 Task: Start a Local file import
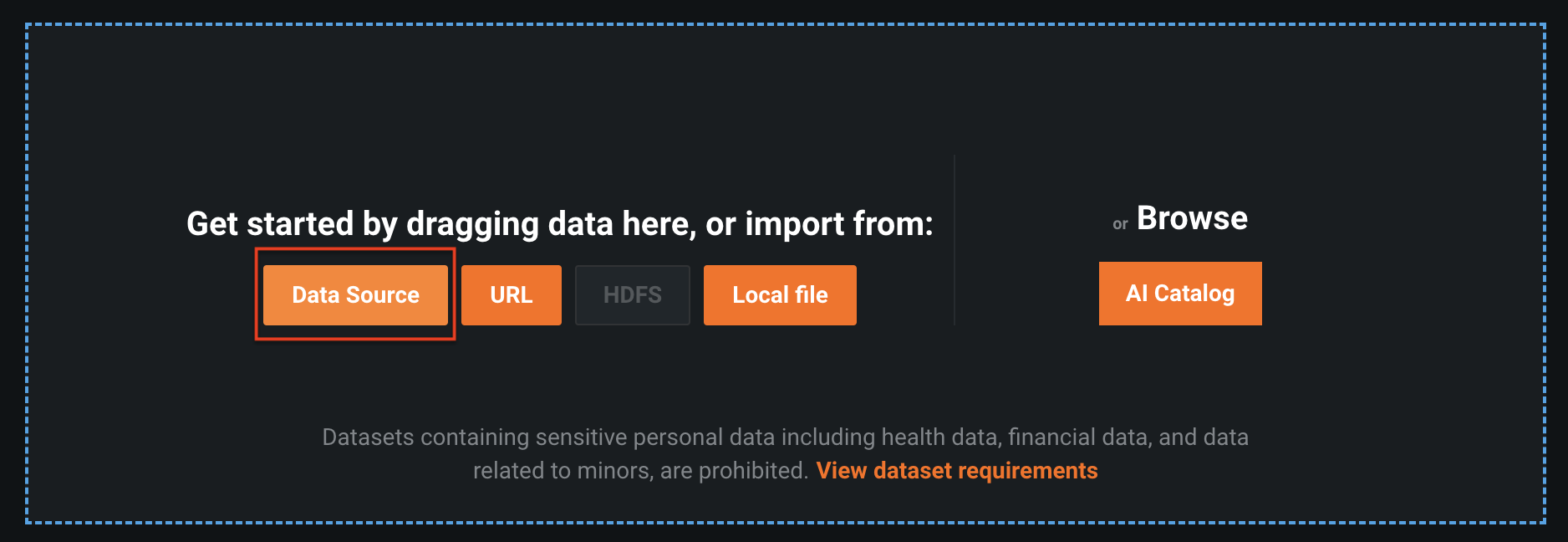coord(779,295)
